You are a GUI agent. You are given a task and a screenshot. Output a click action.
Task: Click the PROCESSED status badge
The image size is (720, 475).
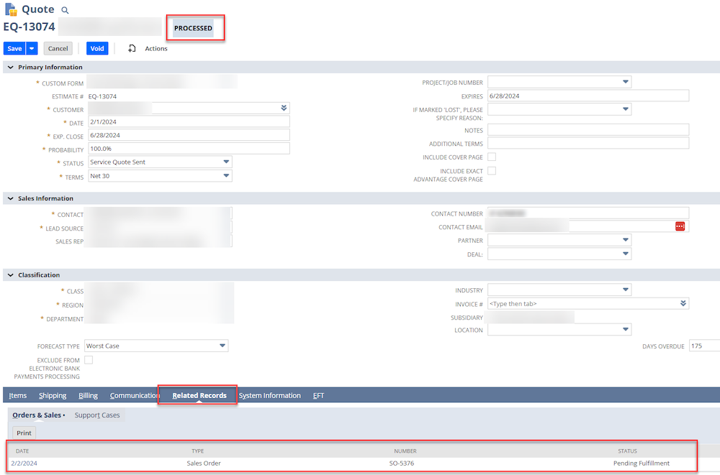(193, 28)
